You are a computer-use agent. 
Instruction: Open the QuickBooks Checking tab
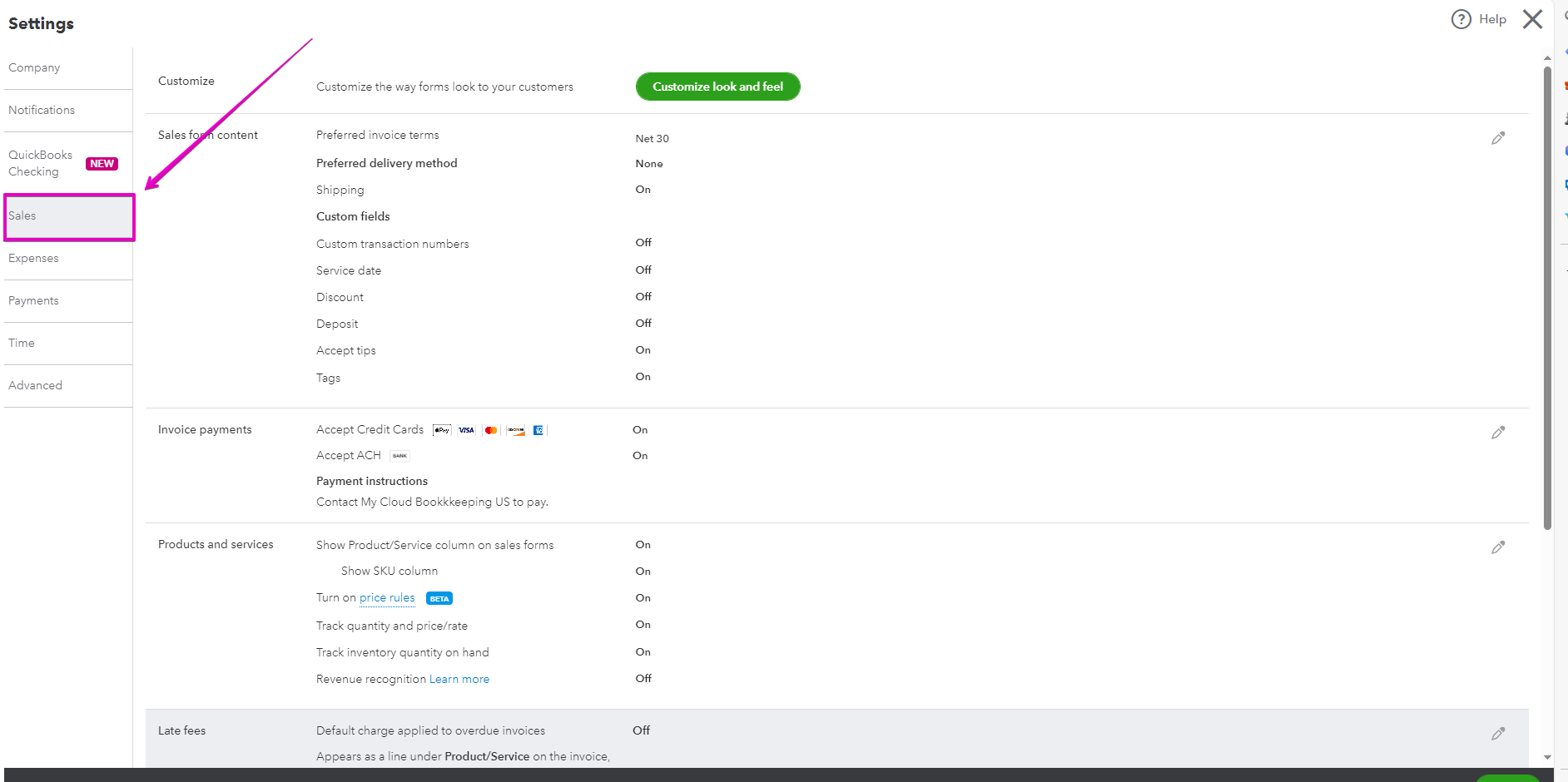coord(68,163)
